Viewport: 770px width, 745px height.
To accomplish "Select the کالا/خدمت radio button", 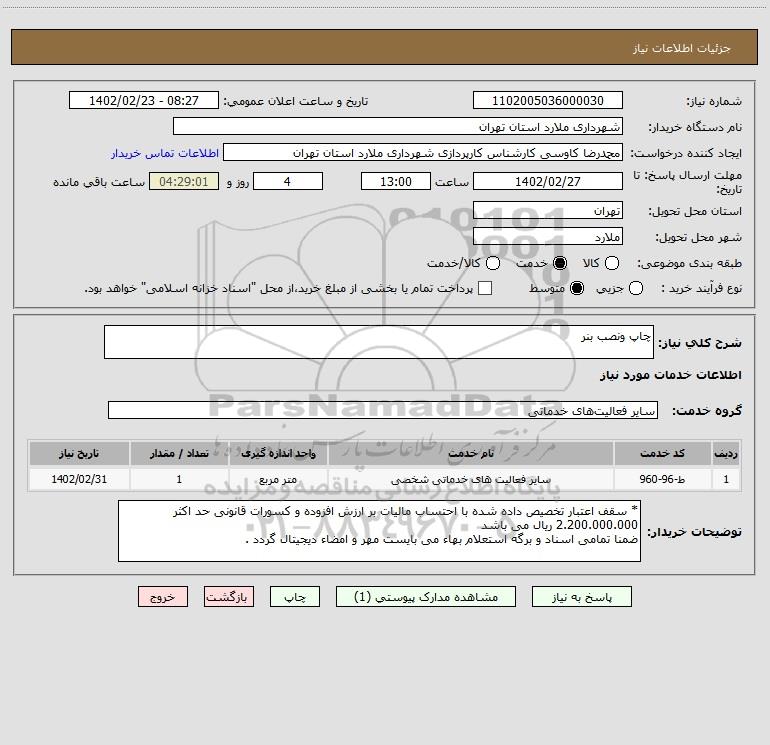I will point(493,263).
